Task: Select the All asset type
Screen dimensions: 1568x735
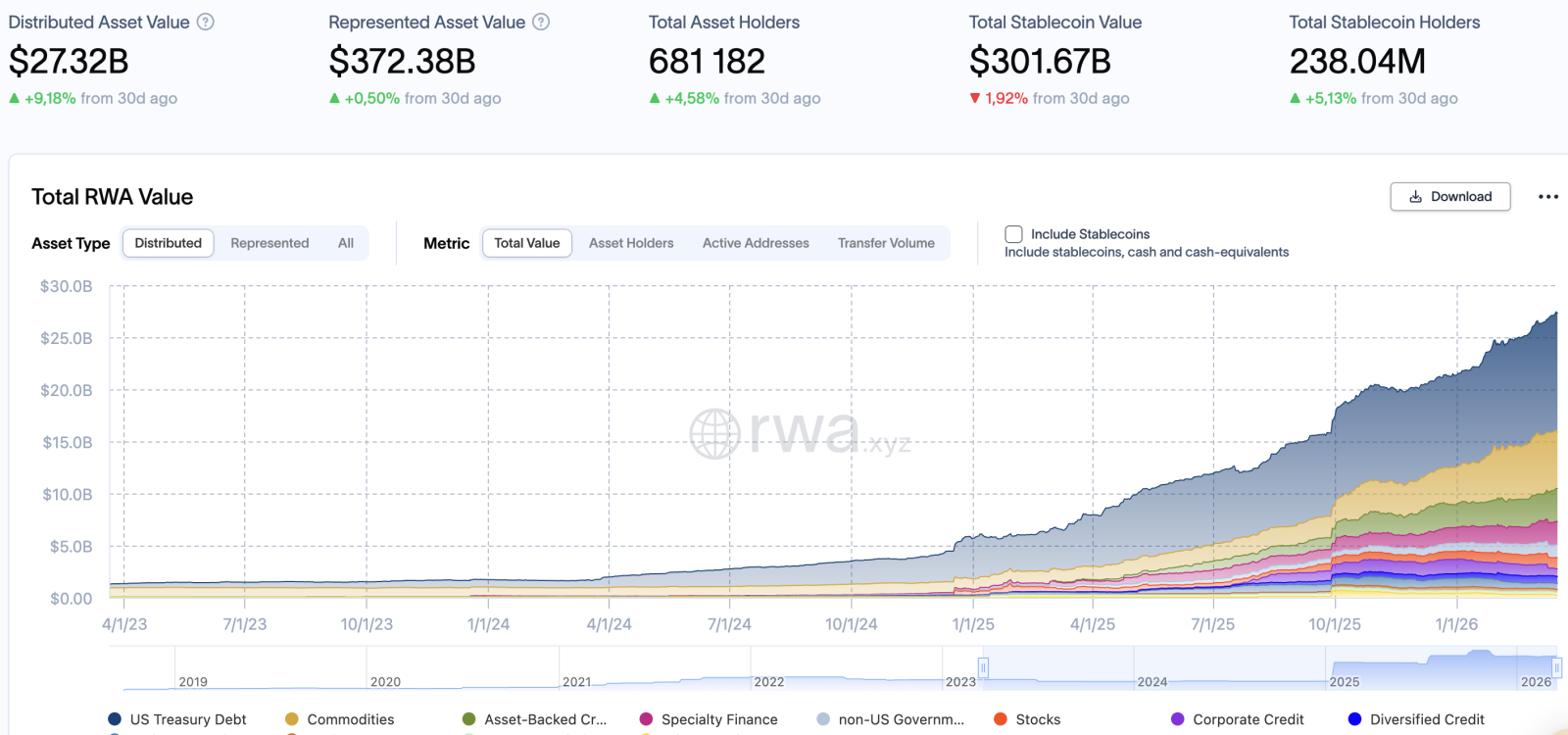Action: pyautogui.click(x=346, y=243)
